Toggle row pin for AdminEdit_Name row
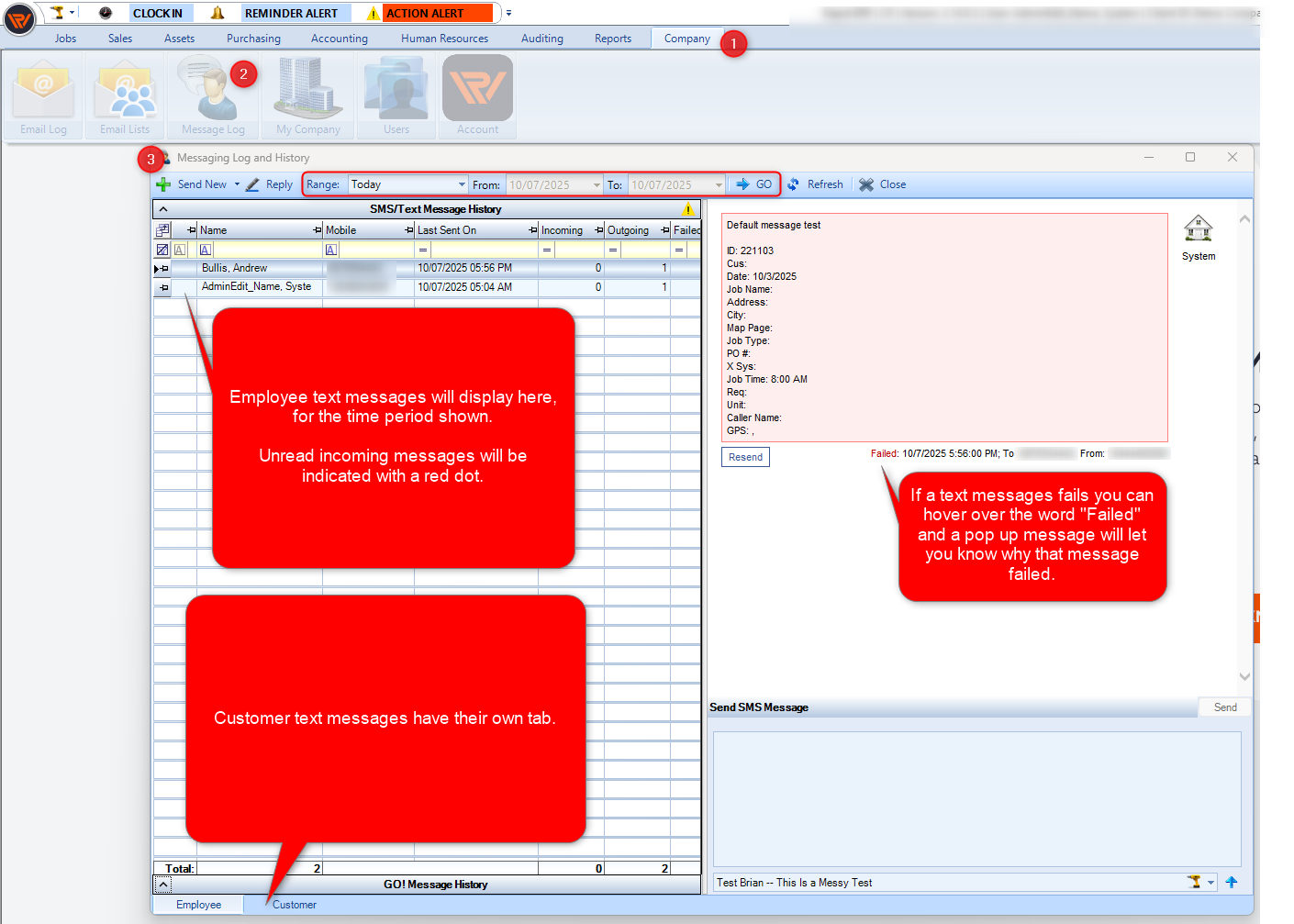1294x924 pixels. (x=164, y=288)
